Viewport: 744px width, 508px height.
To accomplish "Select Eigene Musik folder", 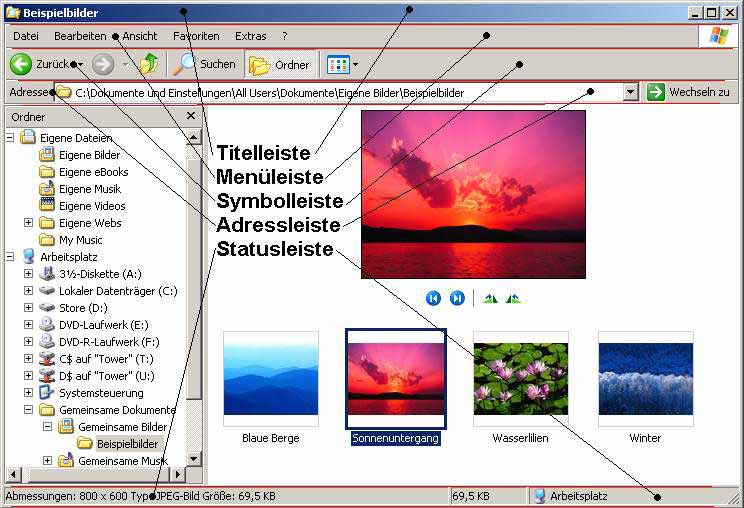I will point(90,189).
